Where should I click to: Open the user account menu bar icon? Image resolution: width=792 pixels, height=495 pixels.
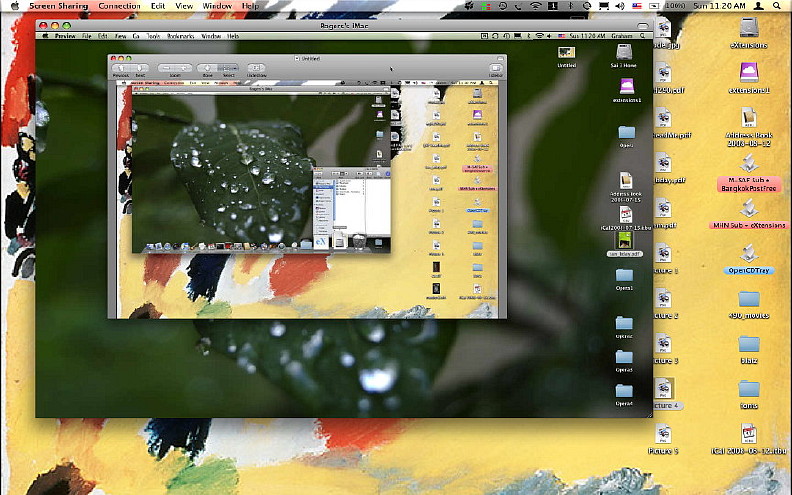(x=759, y=6)
